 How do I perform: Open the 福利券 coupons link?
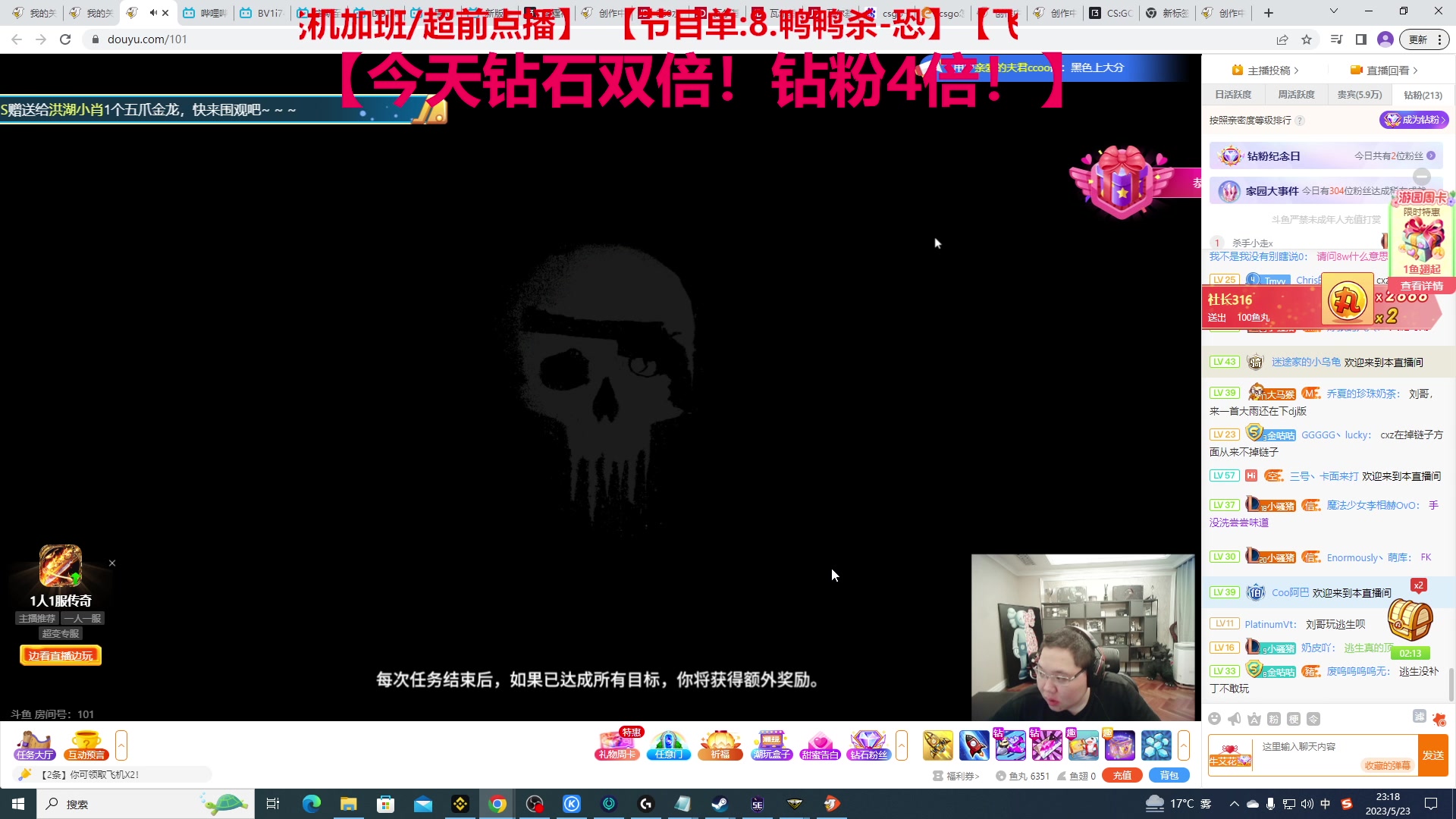click(x=956, y=776)
